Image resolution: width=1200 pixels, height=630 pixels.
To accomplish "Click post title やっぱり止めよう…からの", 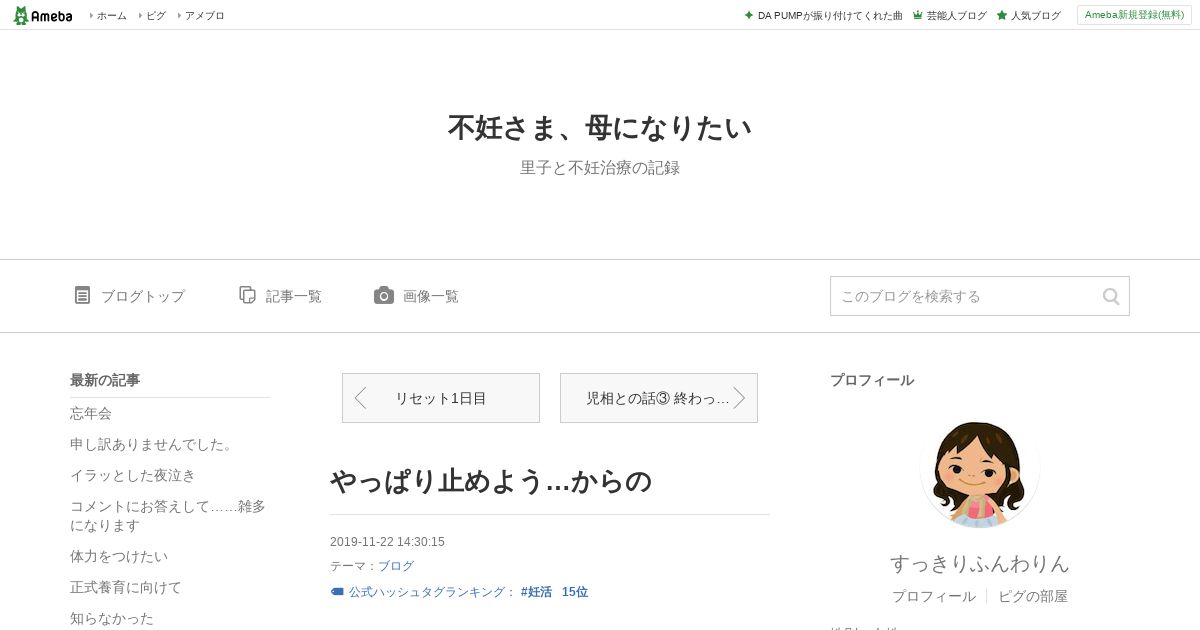I will tap(491, 481).
